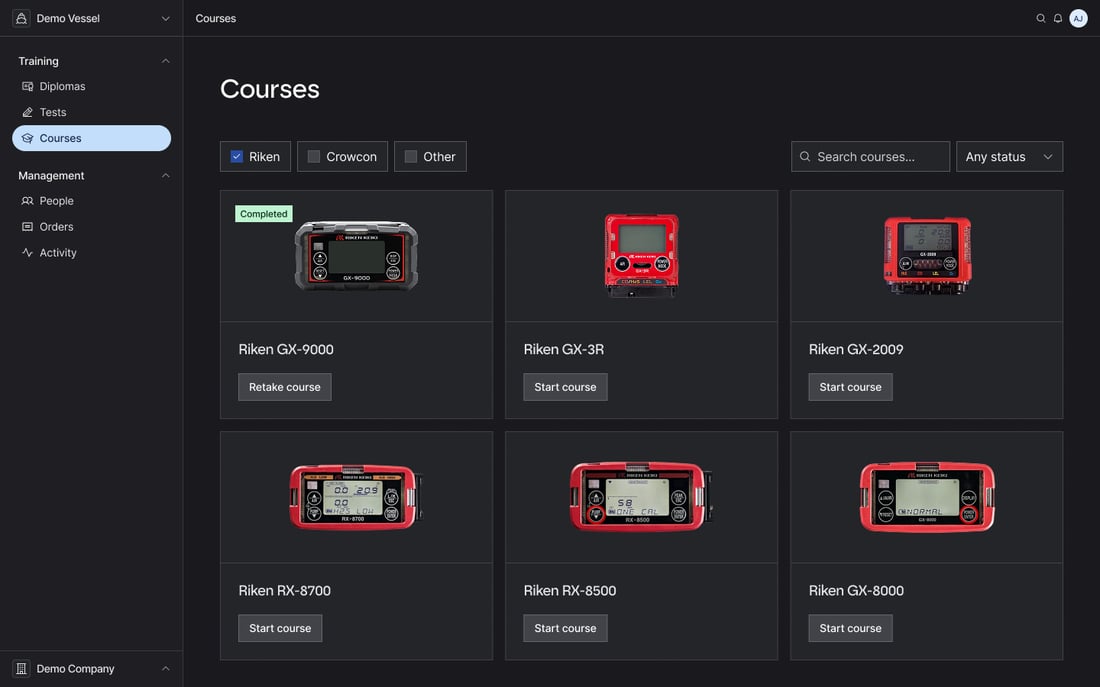
Task: Open the People management icon
Action: [x=26, y=200]
